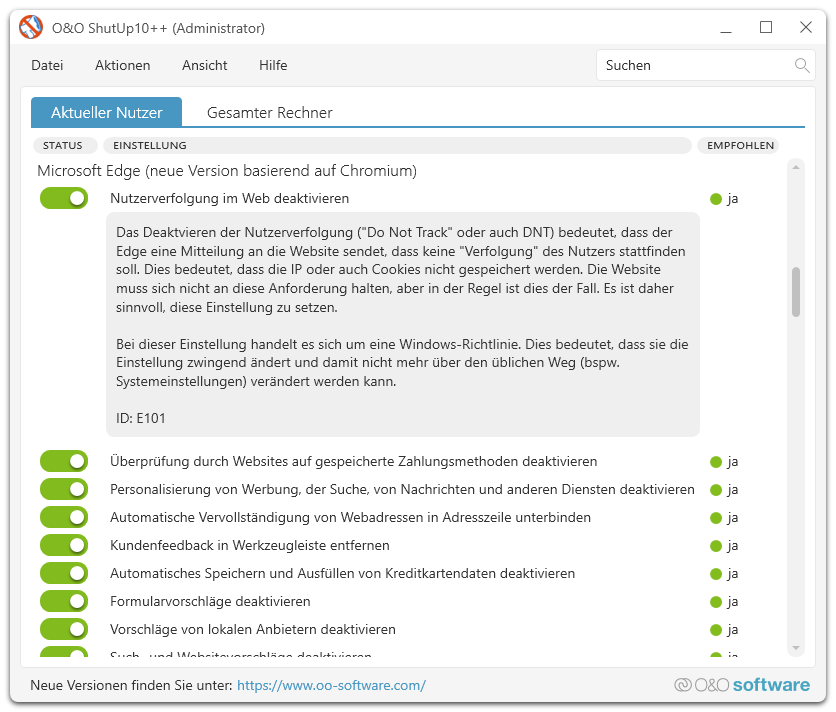Screen dimensions: 836x712
Task: Toggle Automatische Vervollständigung von Webadressen switch
Action: [64, 517]
